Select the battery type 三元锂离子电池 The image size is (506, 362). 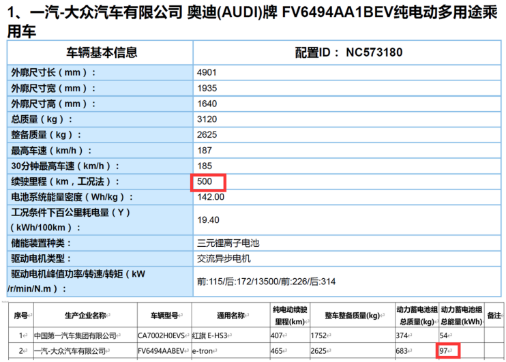(228, 243)
